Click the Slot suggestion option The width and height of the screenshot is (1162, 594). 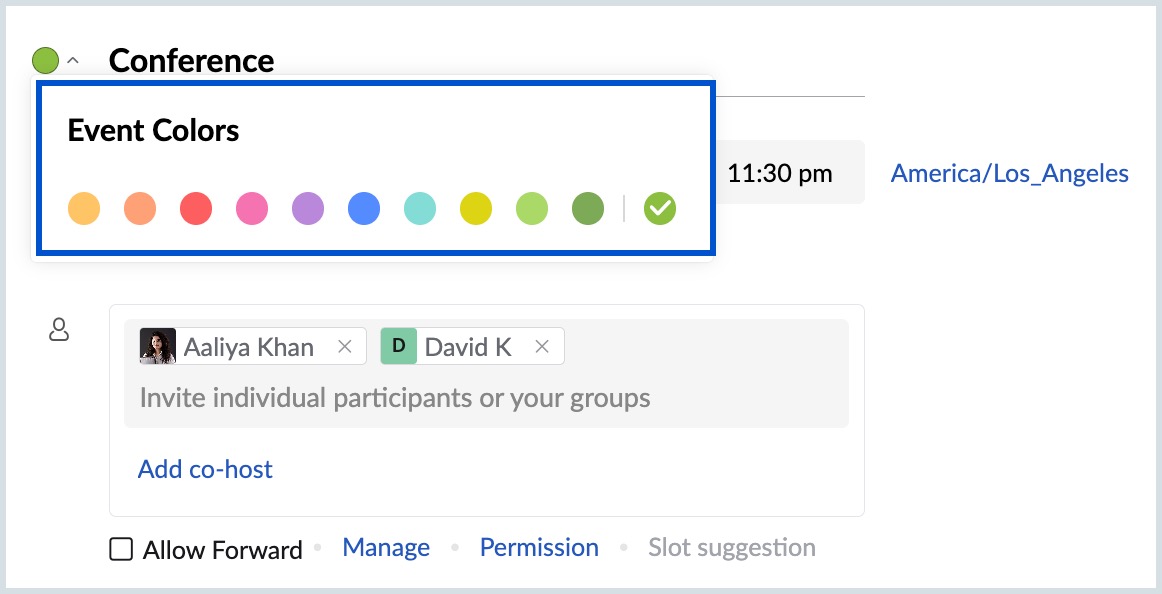[731, 548]
